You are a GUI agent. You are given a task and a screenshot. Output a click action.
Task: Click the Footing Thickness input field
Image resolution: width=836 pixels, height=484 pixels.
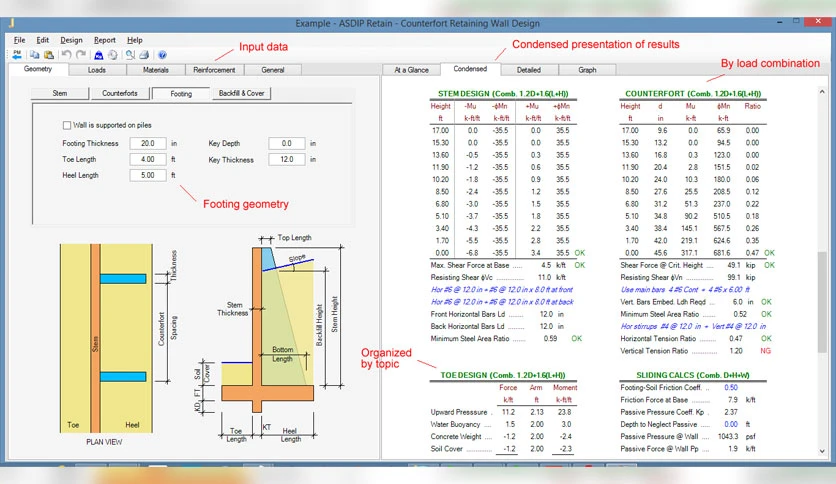148,143
